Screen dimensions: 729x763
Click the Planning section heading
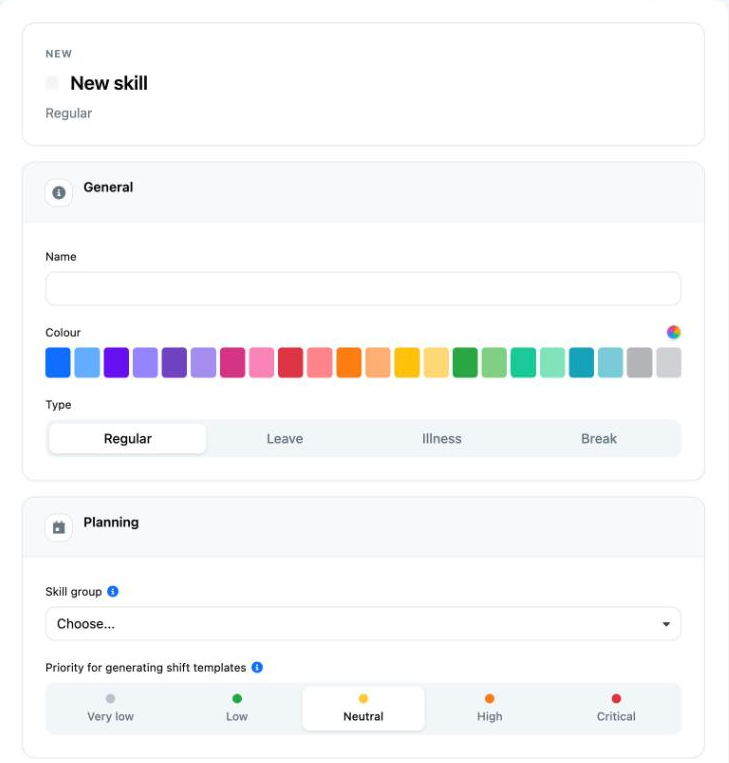point(111,522)
